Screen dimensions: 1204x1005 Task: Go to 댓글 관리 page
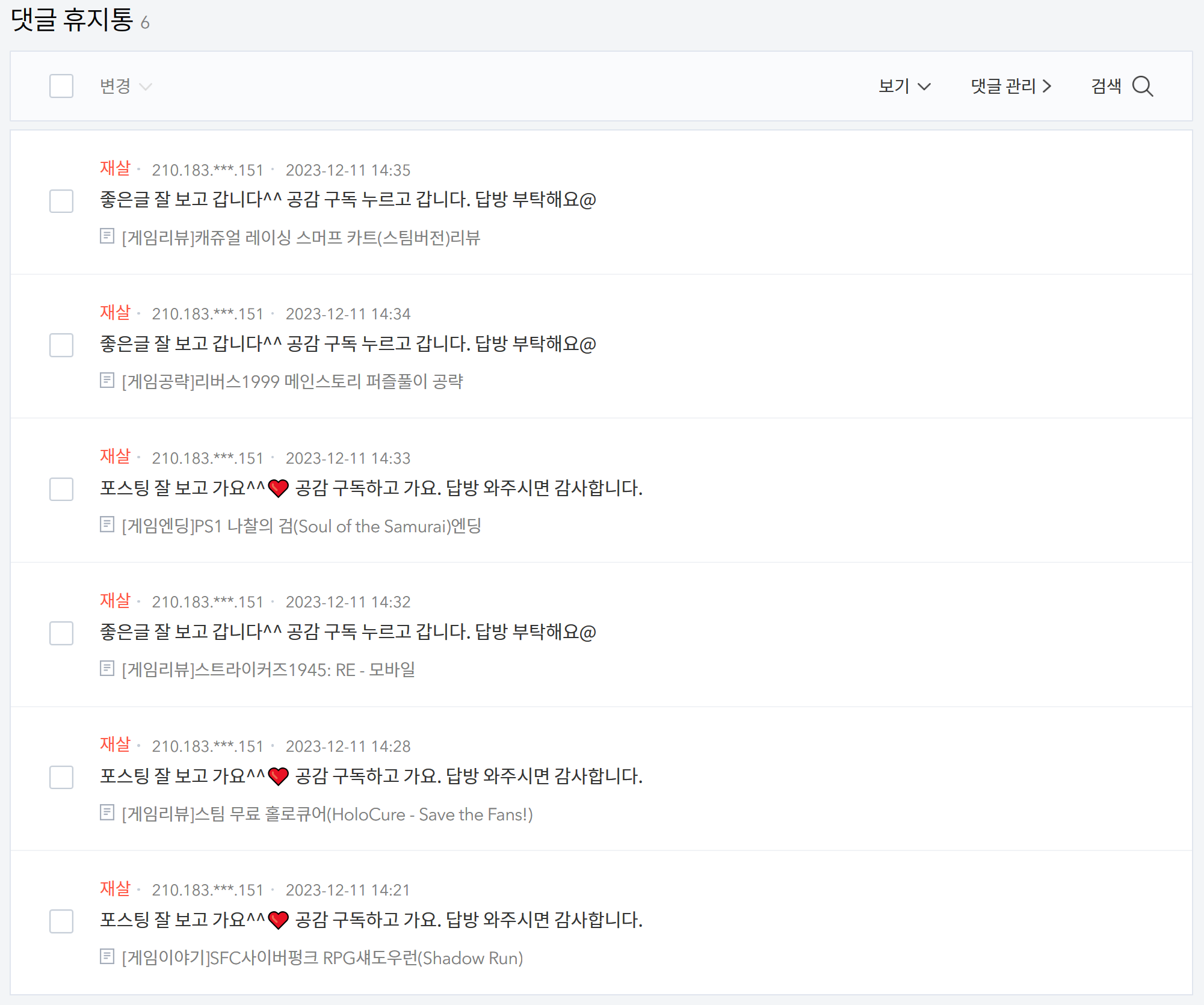(x=1003, y=87)
